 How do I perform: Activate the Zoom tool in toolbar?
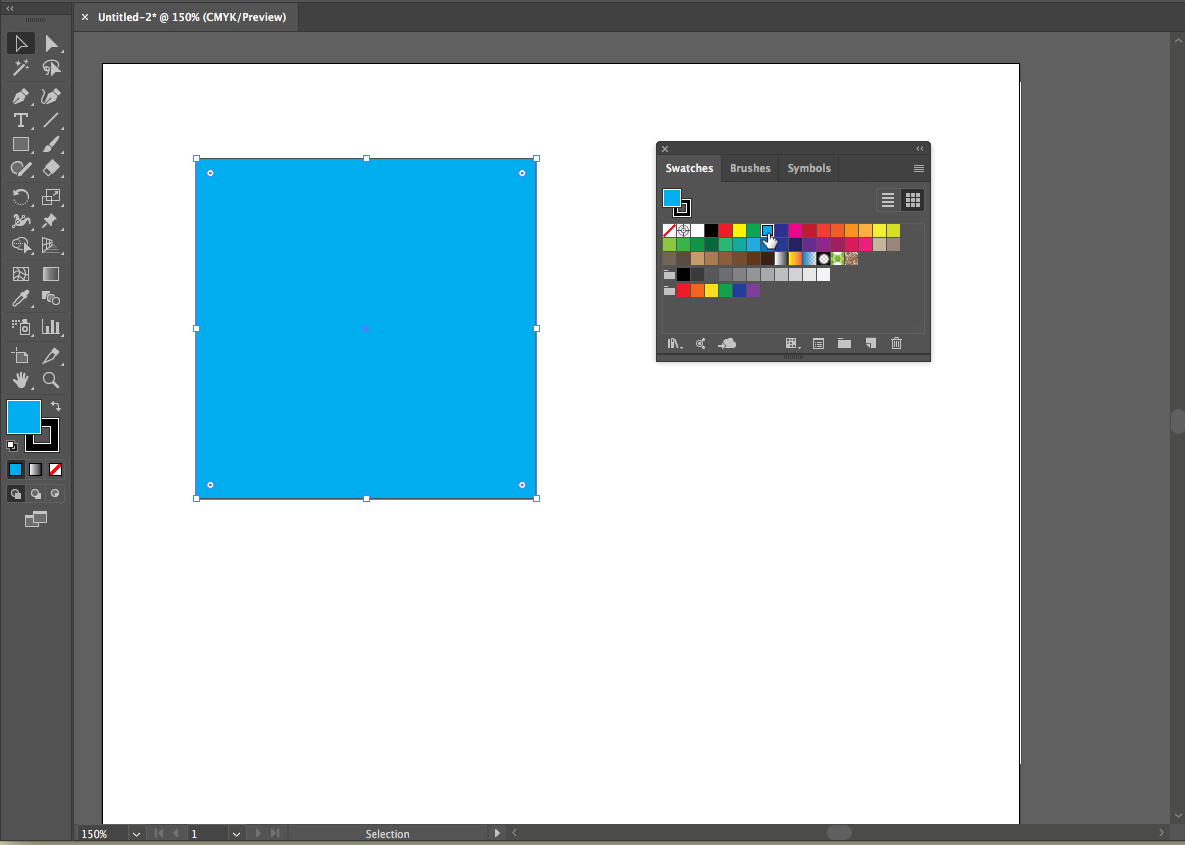[51, 380]
